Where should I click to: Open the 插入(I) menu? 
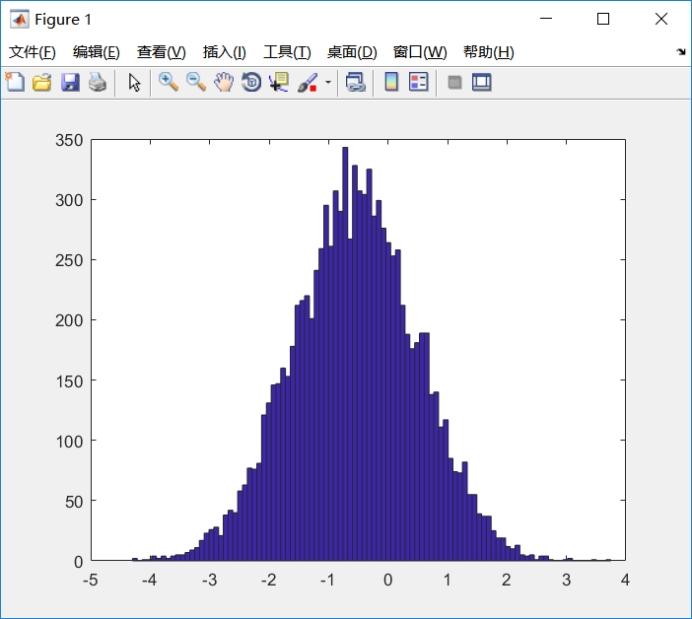[224, 52]
